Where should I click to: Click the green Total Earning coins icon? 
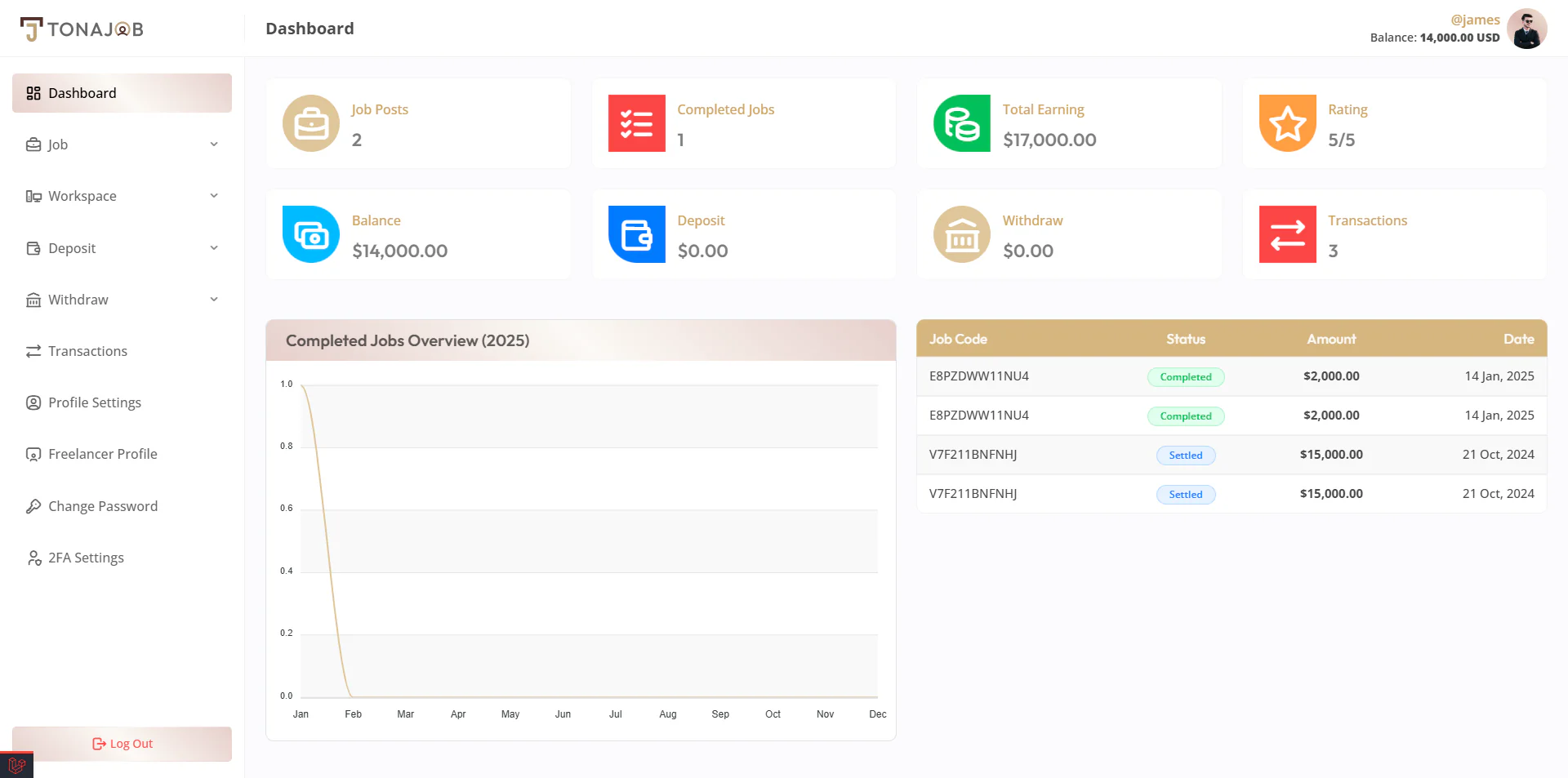coord(961,123)
